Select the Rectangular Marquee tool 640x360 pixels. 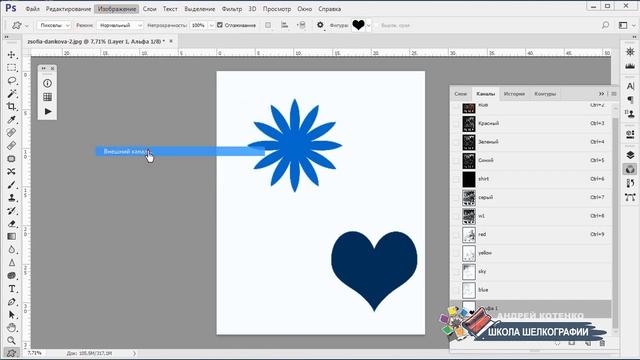tap(11, 67)
